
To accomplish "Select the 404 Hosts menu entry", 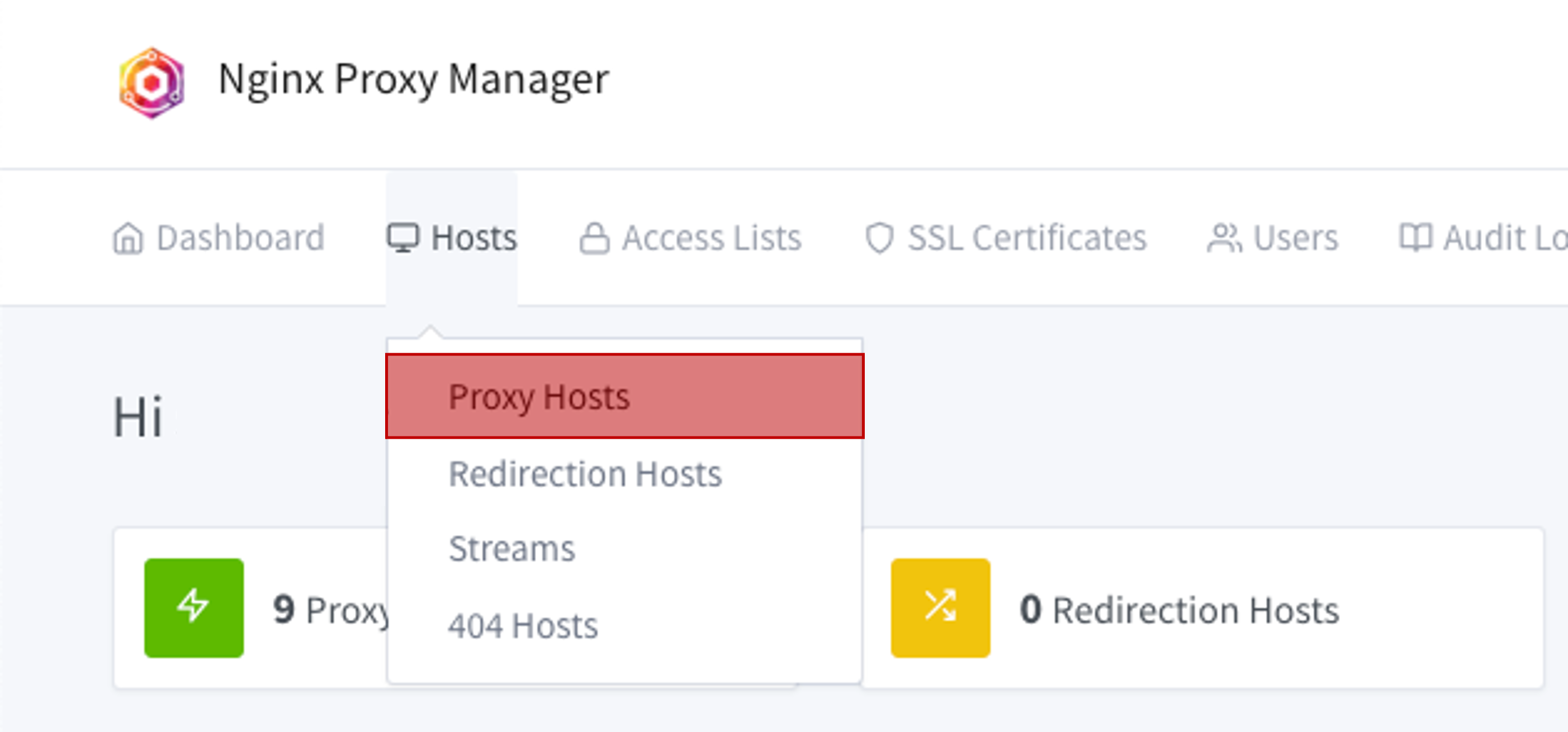I will tap(523, 626).
